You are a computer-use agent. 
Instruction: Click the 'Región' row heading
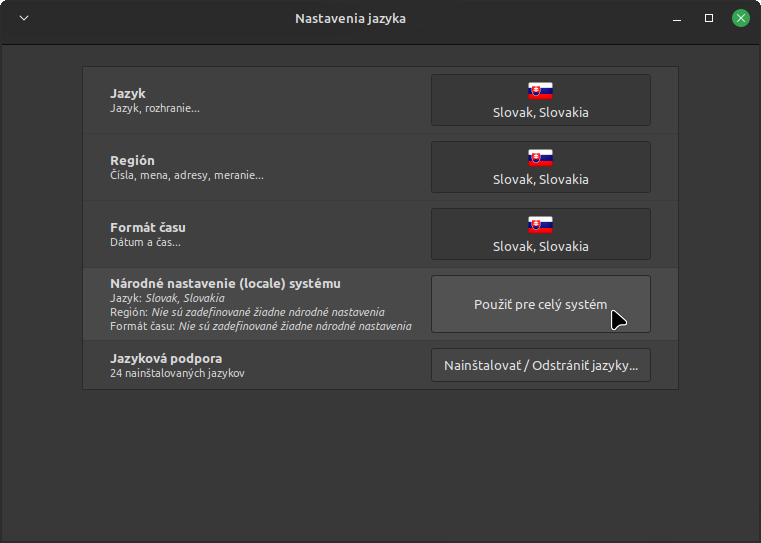(132, 160)
